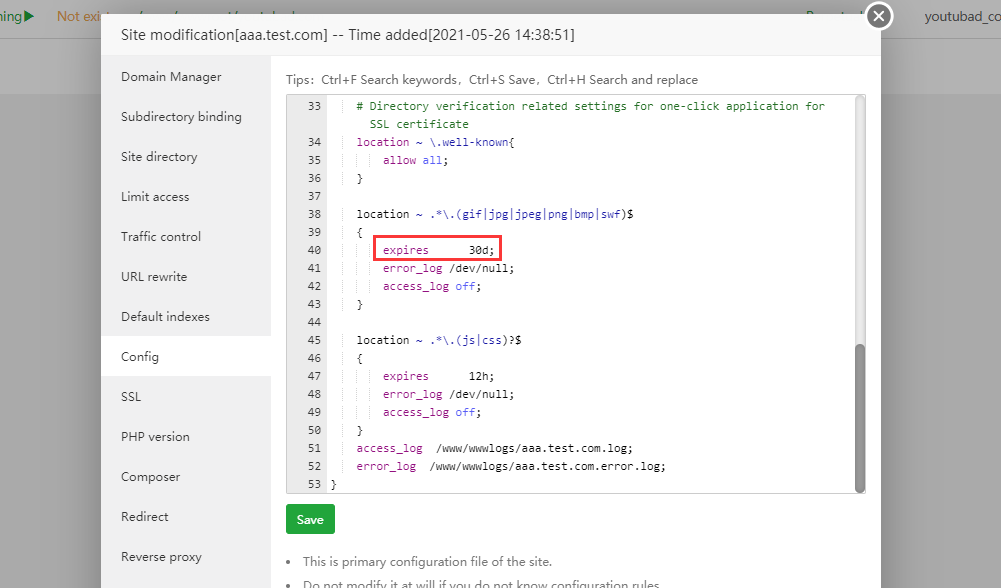Select Redirect in the sidebar
This screenshot has height=588, width=1001.
click(145, 517)
